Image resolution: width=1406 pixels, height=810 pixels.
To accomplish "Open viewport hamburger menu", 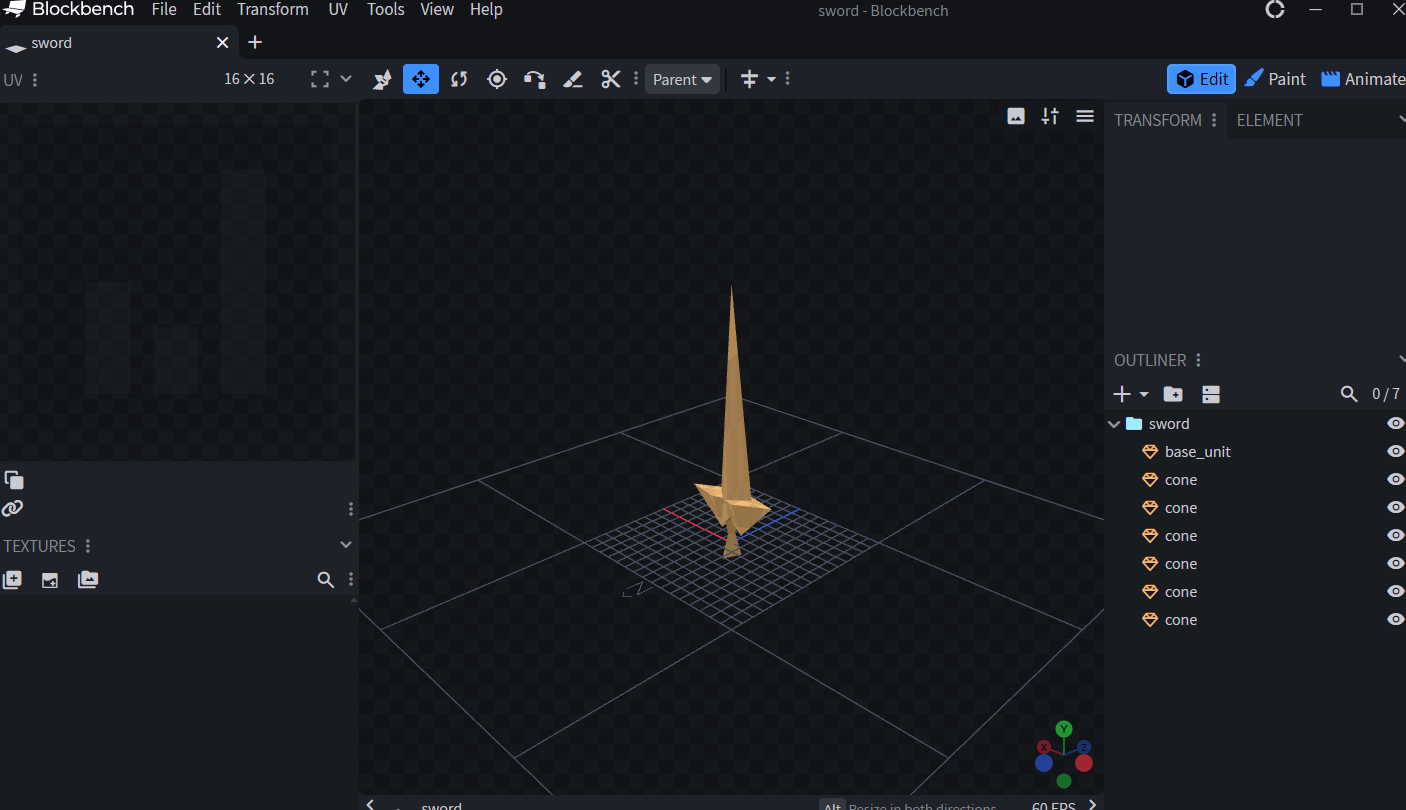I will pos(1085,116).
